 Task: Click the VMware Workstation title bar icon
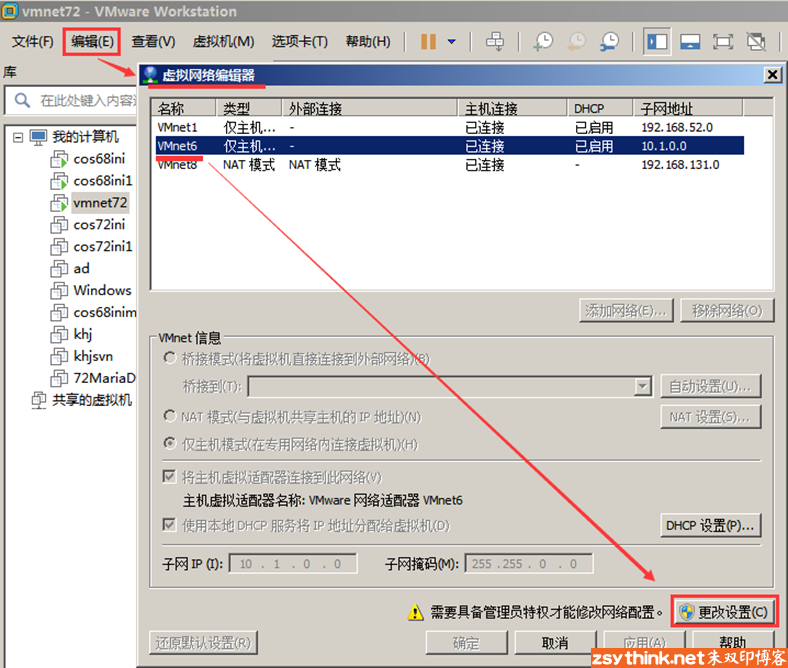(10, 11)
